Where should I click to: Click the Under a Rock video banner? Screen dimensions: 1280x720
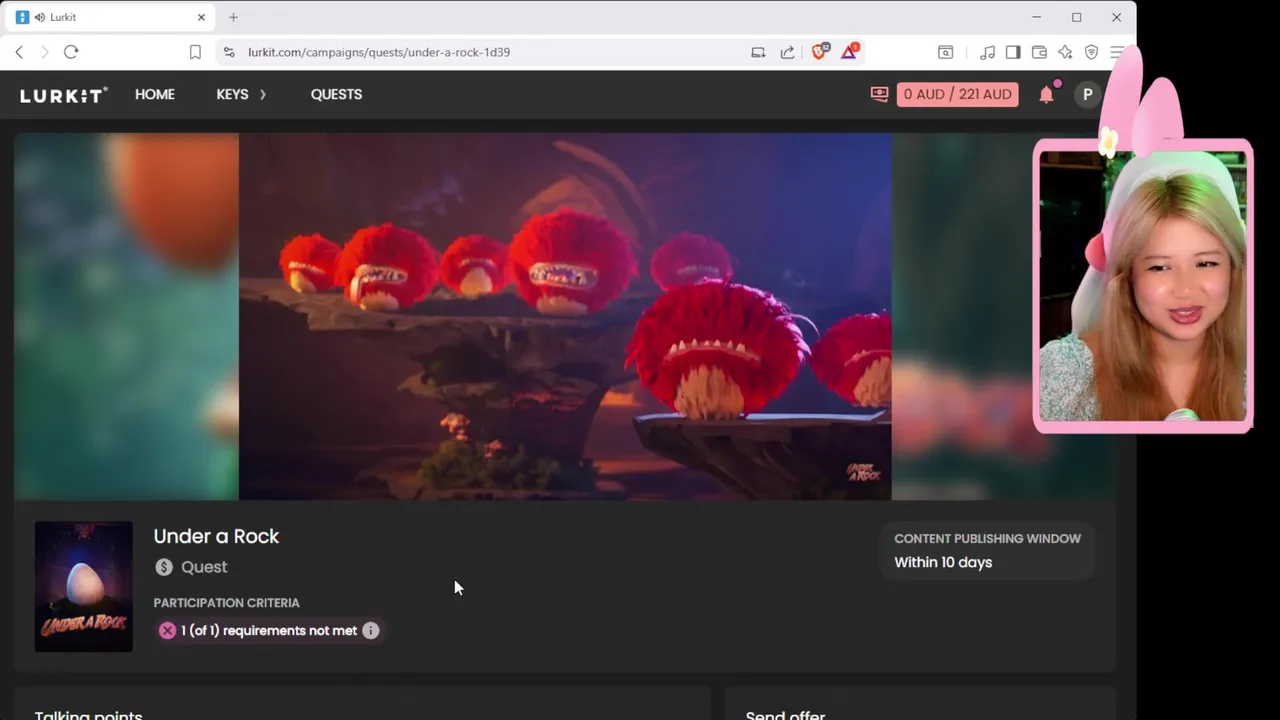[565, 317]
